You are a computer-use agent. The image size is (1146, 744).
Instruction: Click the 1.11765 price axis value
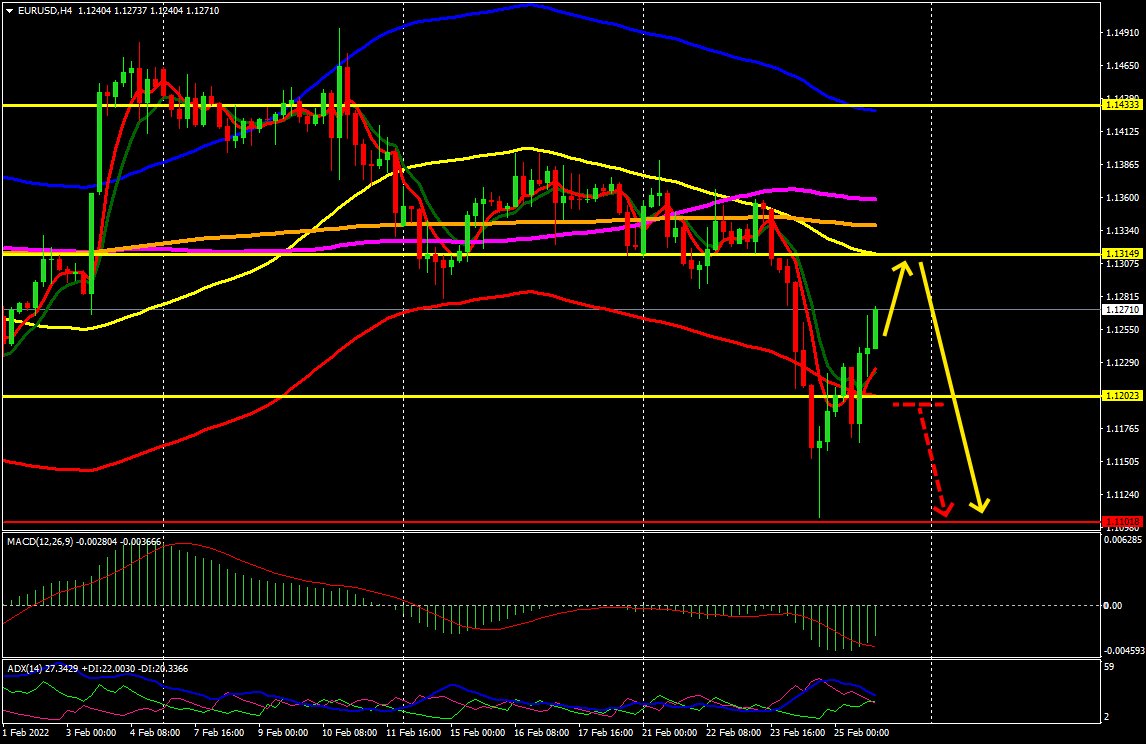click(x=1123, y=428)
